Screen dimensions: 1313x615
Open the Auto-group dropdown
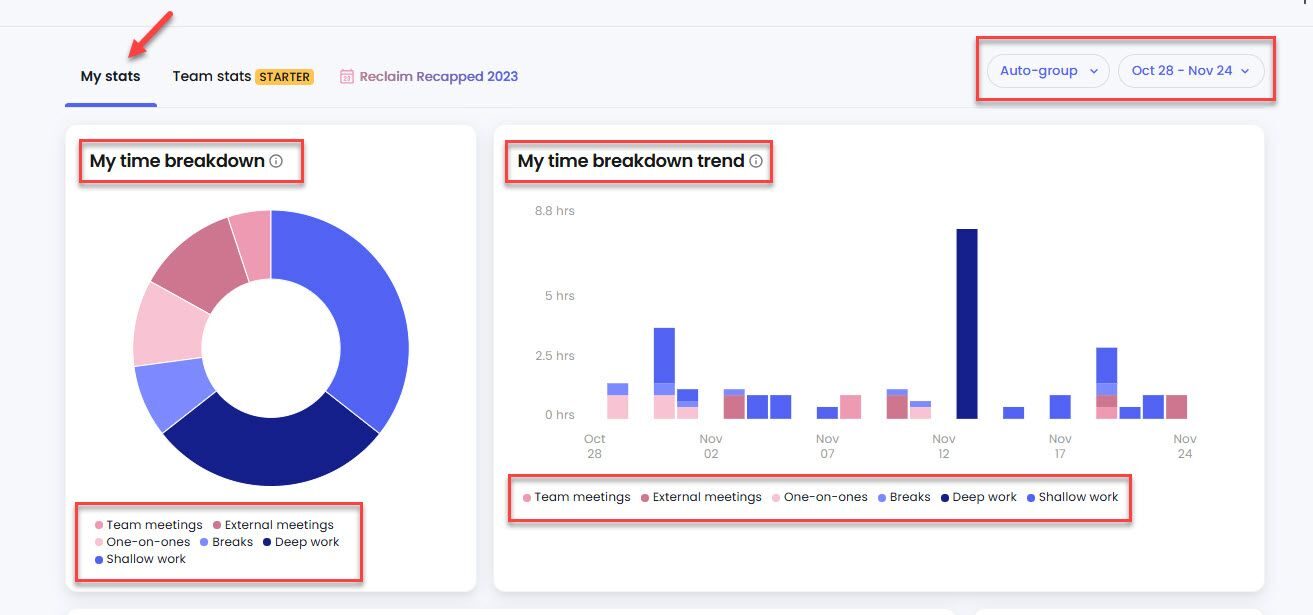pyautogui.click(x=1046, y=70)
